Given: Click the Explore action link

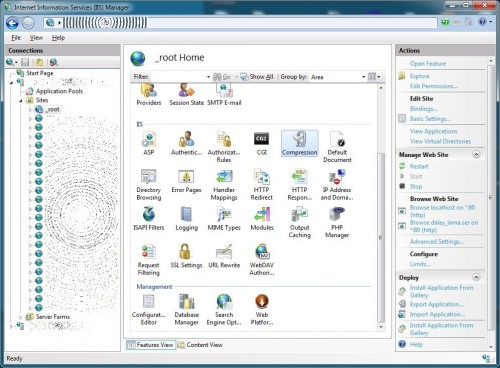Looking at the screenshot, I should [419, 76].
